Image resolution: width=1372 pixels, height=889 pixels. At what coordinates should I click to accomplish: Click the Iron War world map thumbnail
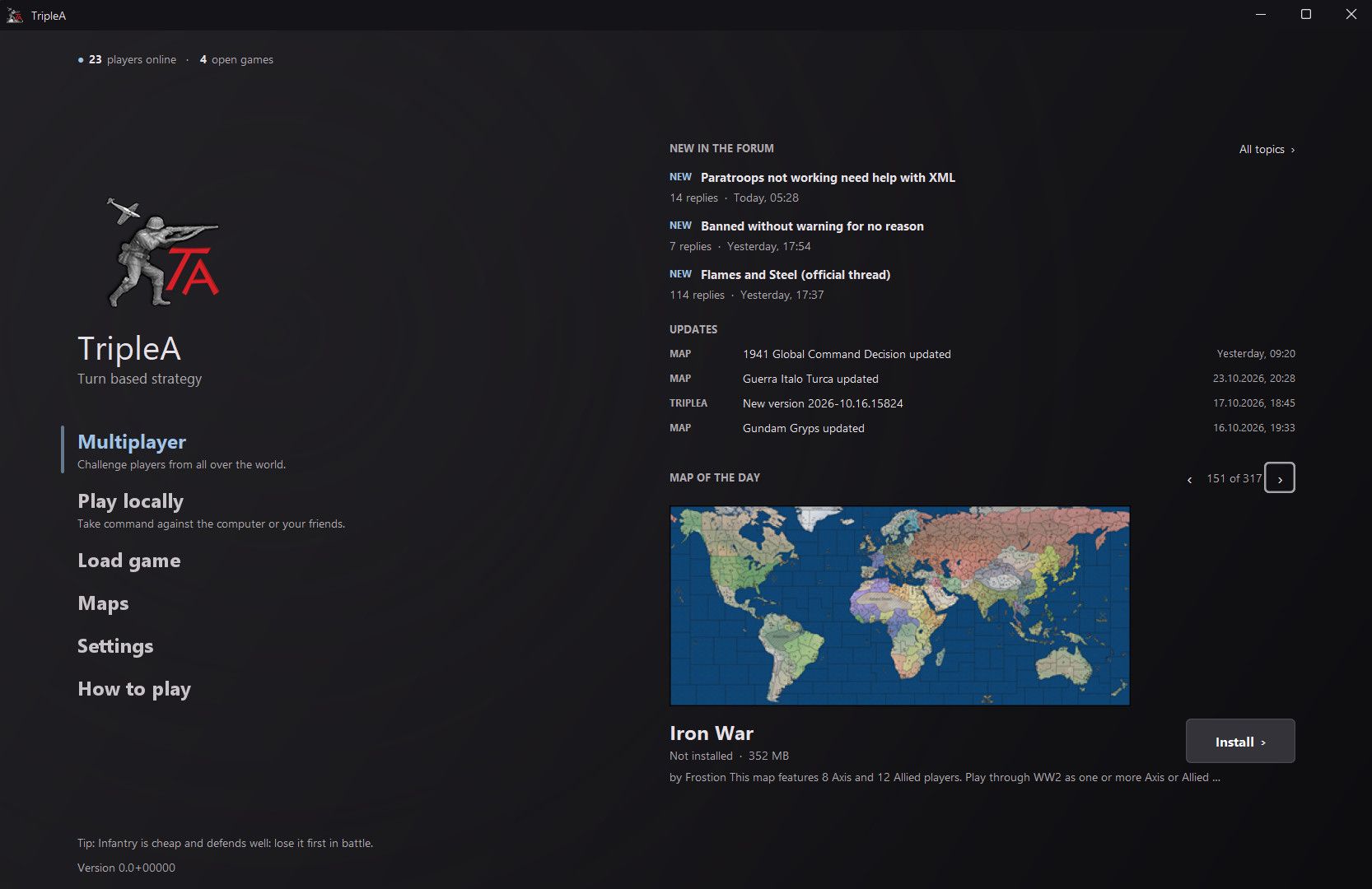[899, 605]
